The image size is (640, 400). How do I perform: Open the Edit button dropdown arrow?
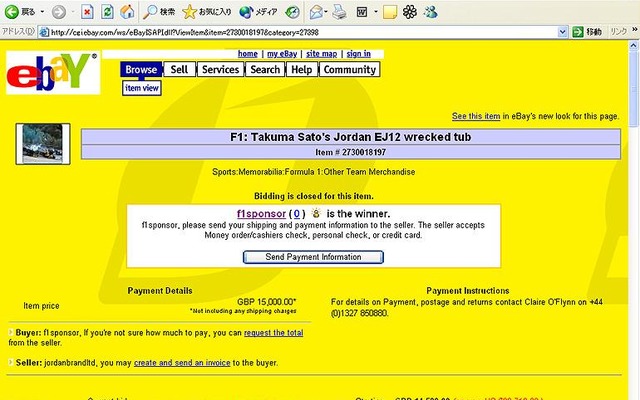[376, 12]
